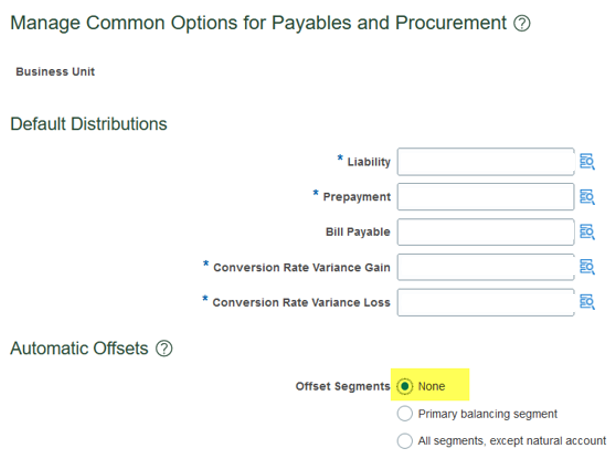The width and height of the screenshot is (613, 459).
Task: Search for a Liability account combination
Action: tap(587, 161)
